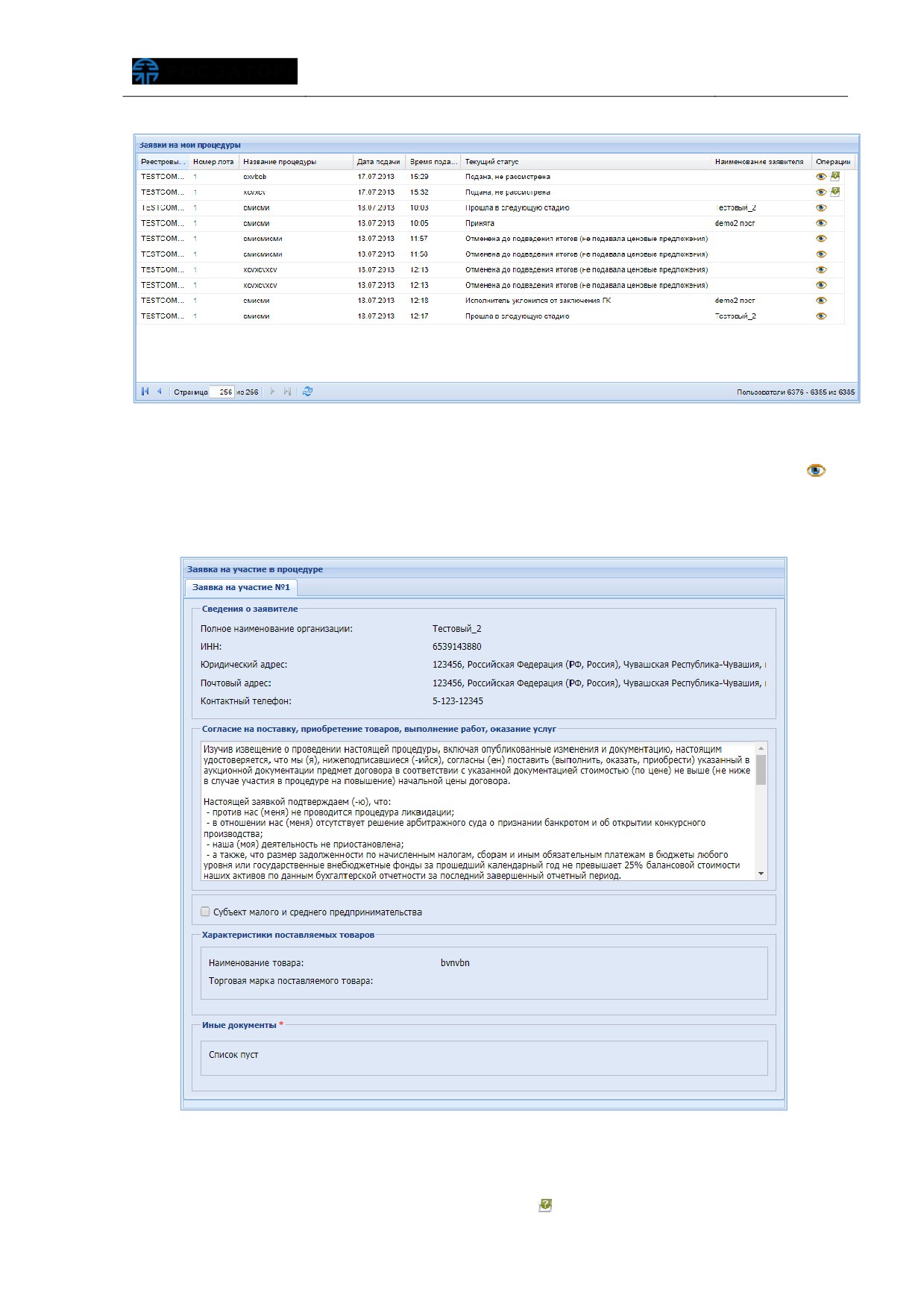924x1307 pixels.
Task: Click the Заявка на участие в процедуре window title
Action: coord(255,569)
